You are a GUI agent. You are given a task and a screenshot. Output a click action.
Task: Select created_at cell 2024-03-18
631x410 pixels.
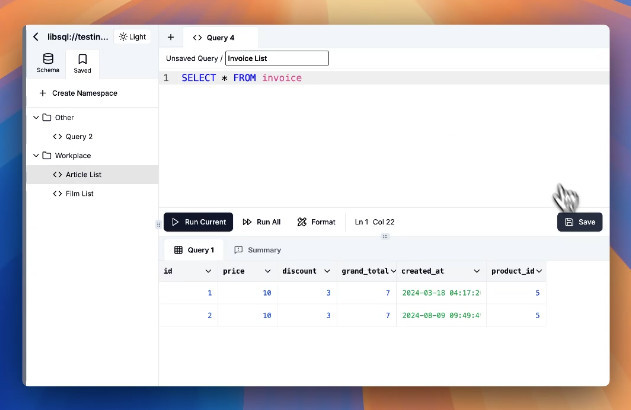click(441, 293)
